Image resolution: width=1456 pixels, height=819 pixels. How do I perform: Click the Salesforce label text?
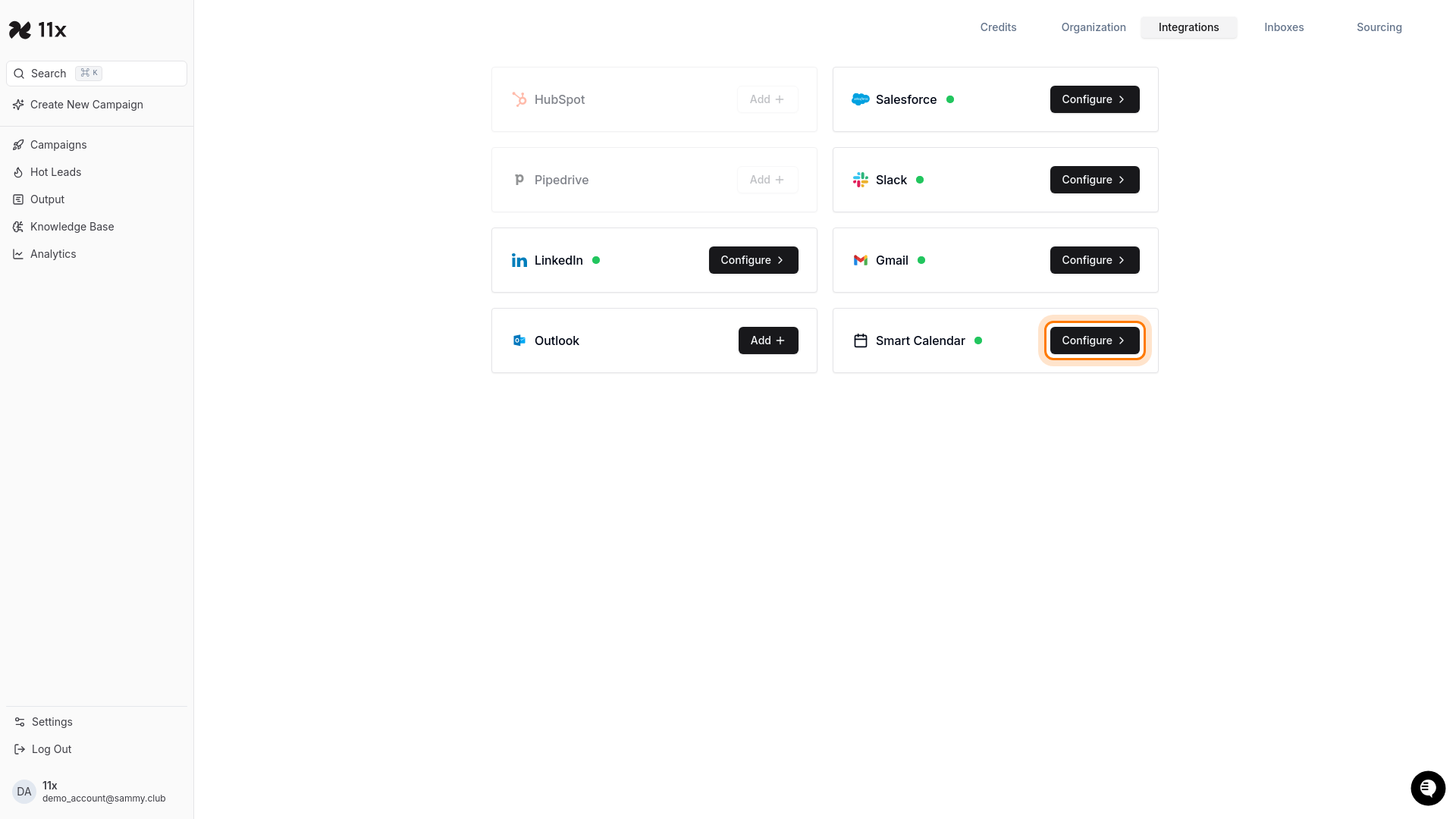tap(906, 99)
